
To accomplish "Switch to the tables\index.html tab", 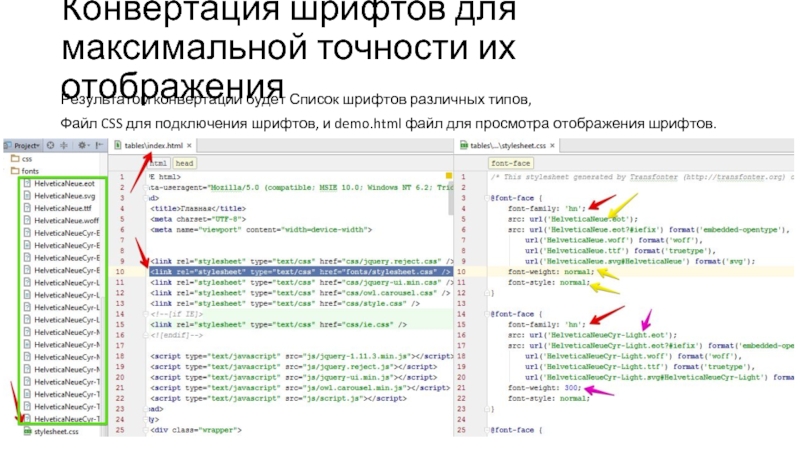I will [x=153, y=145].
